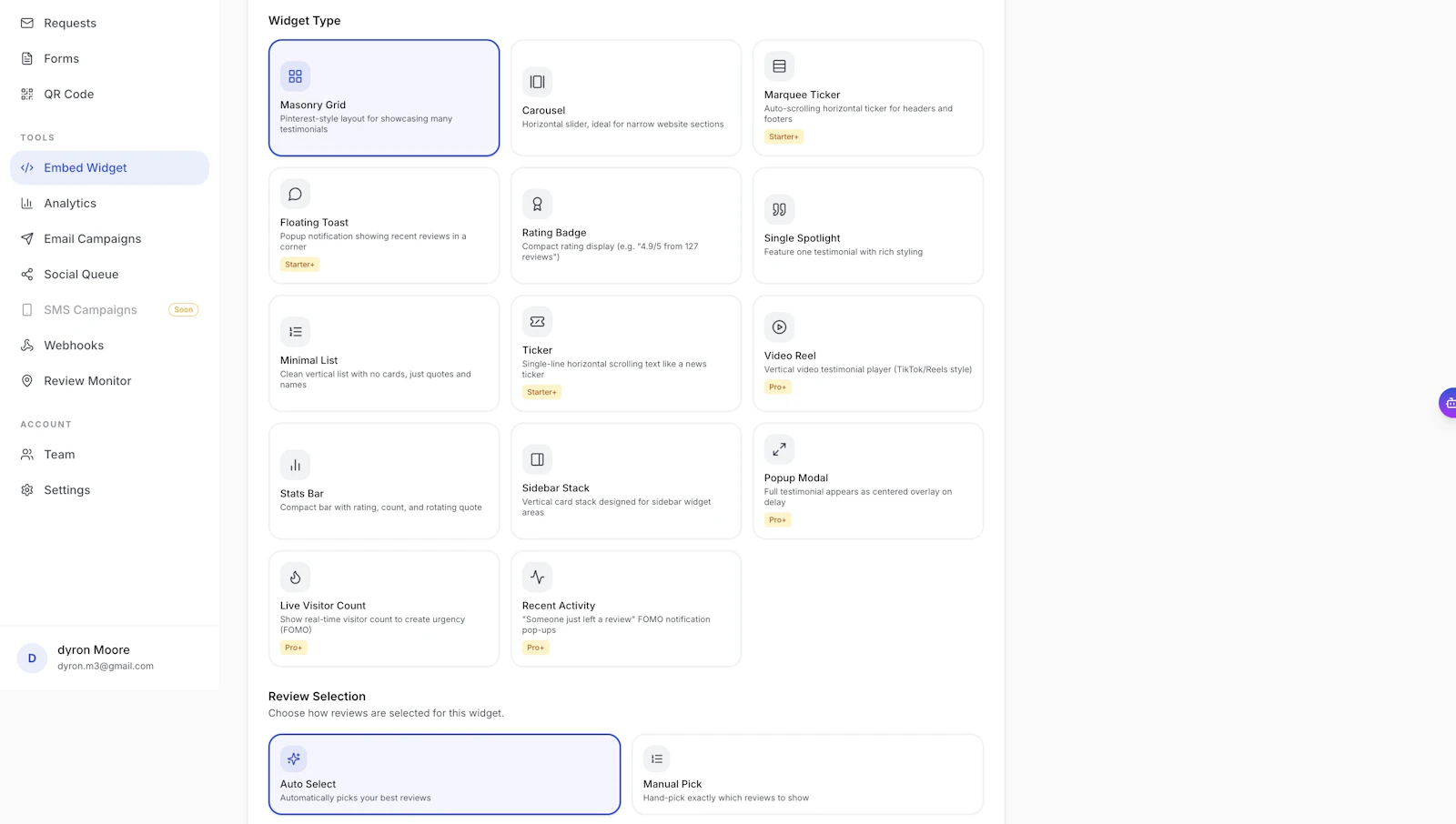
Task: Go to Forms in the sidebar
Action: (109, 58)
